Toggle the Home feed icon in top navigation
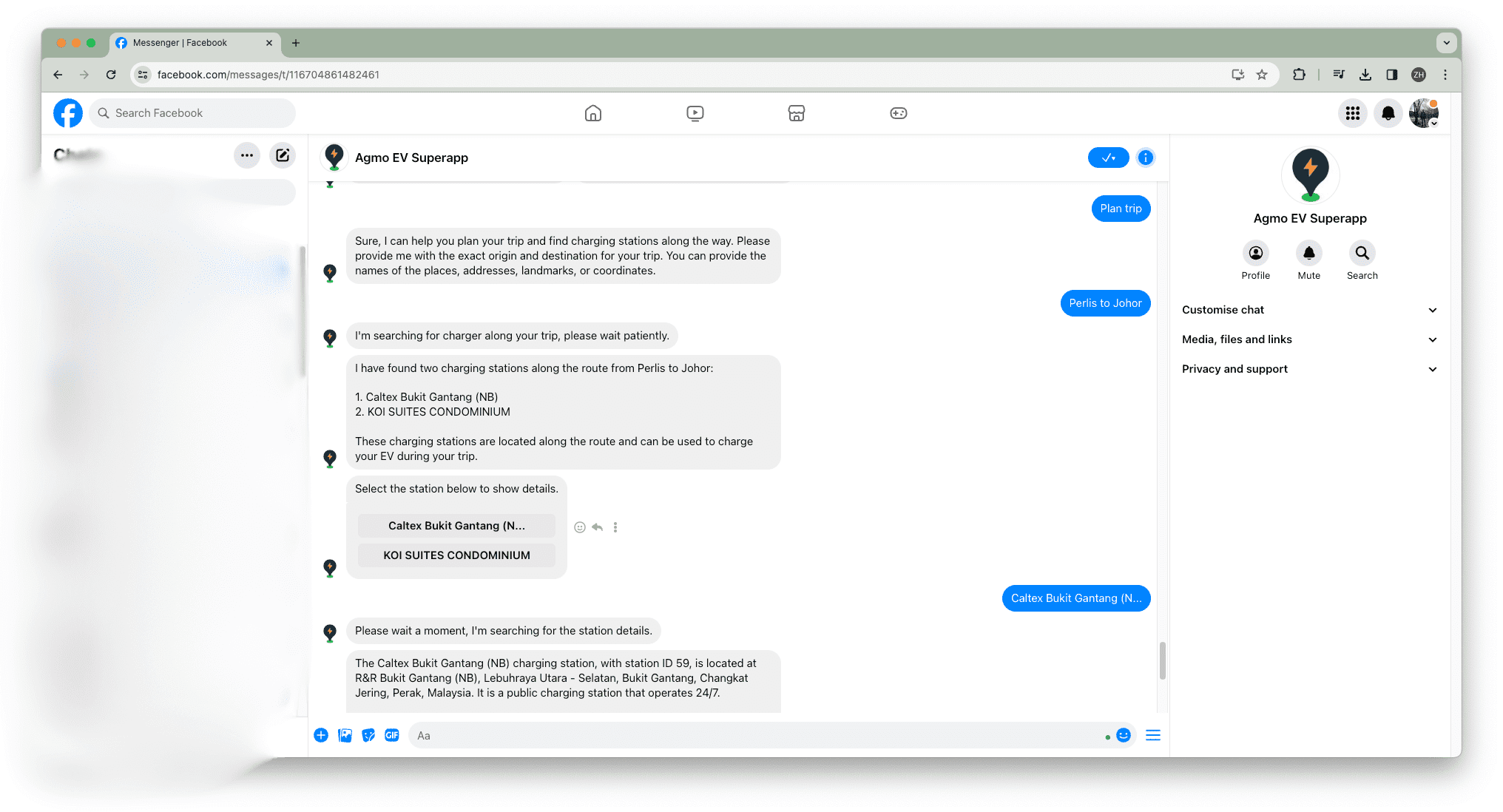Image resolution: width=1503 pixels, height=812 pixels. [x=593, y=112]
